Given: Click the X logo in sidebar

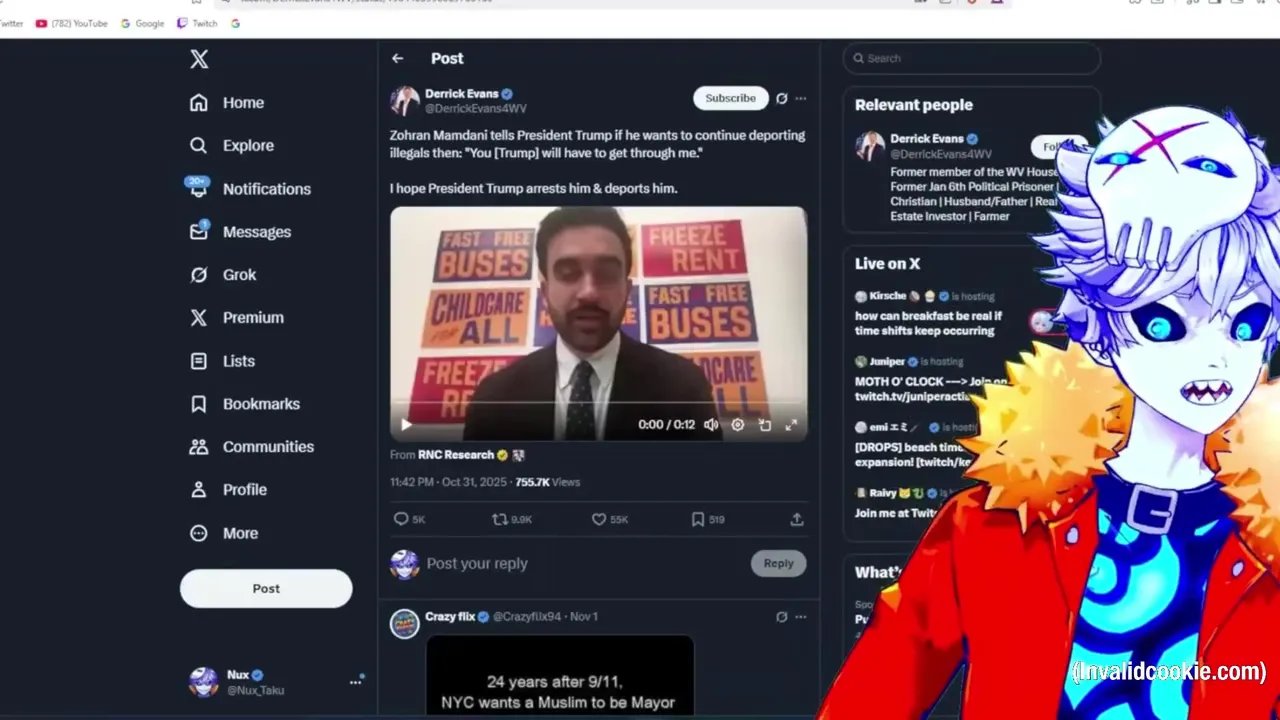Looking at the screenshot, I should pos(199,59).
